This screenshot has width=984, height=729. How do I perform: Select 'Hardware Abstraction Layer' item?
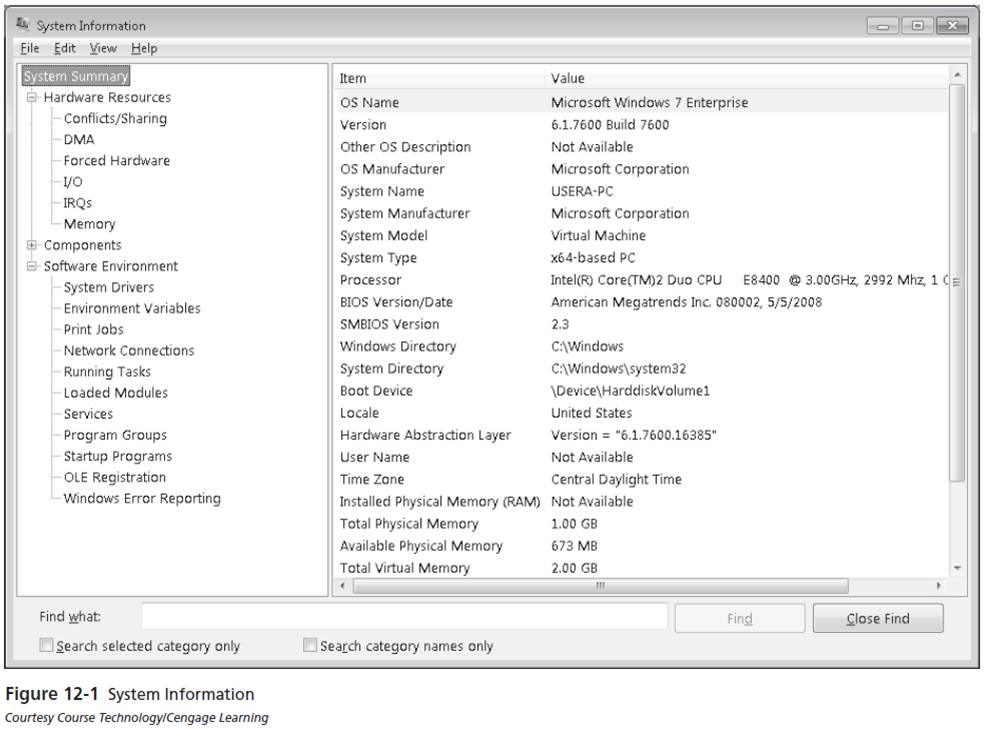coord(425,435)
